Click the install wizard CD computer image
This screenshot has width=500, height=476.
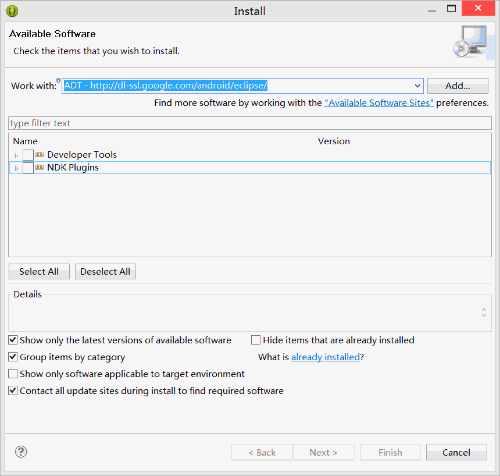(x=471, y=42)
